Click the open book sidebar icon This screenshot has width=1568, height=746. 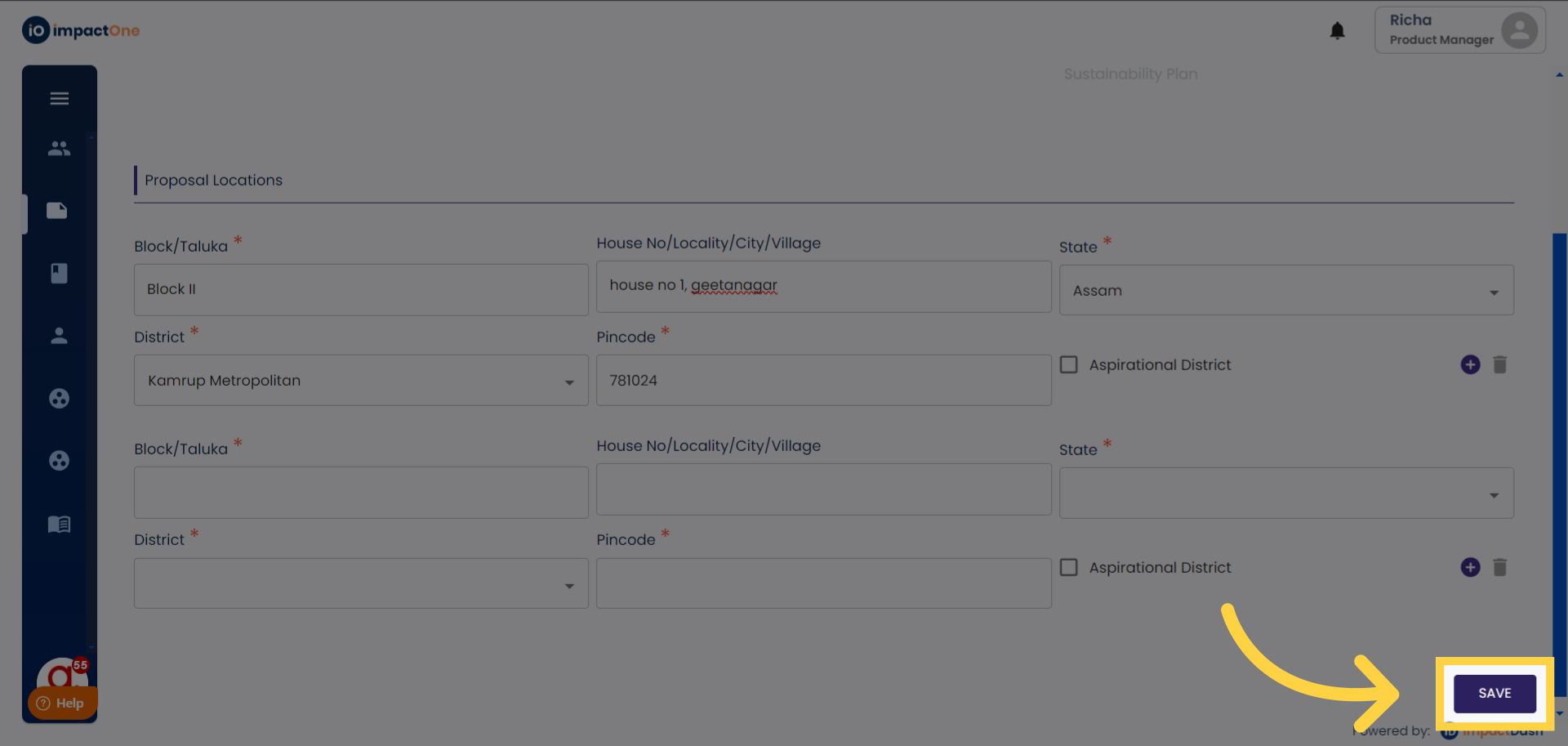59,524
